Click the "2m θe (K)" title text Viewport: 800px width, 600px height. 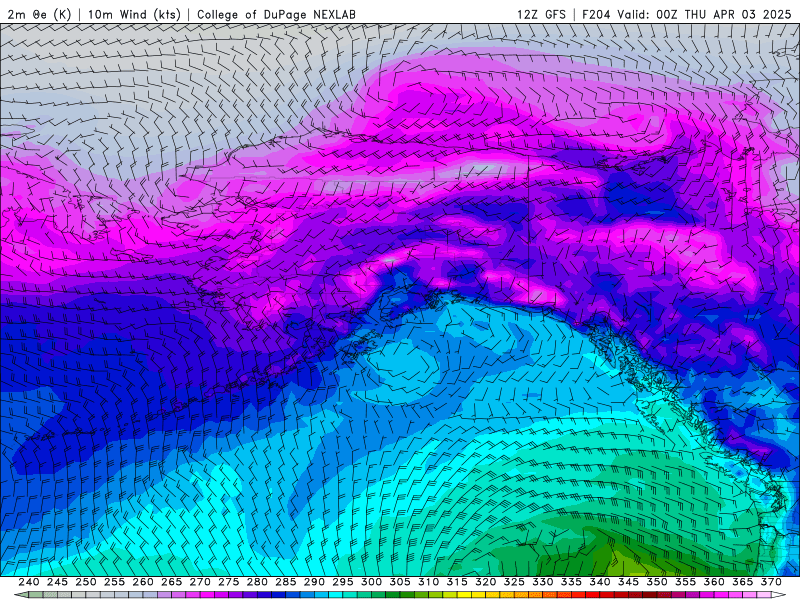39,14
